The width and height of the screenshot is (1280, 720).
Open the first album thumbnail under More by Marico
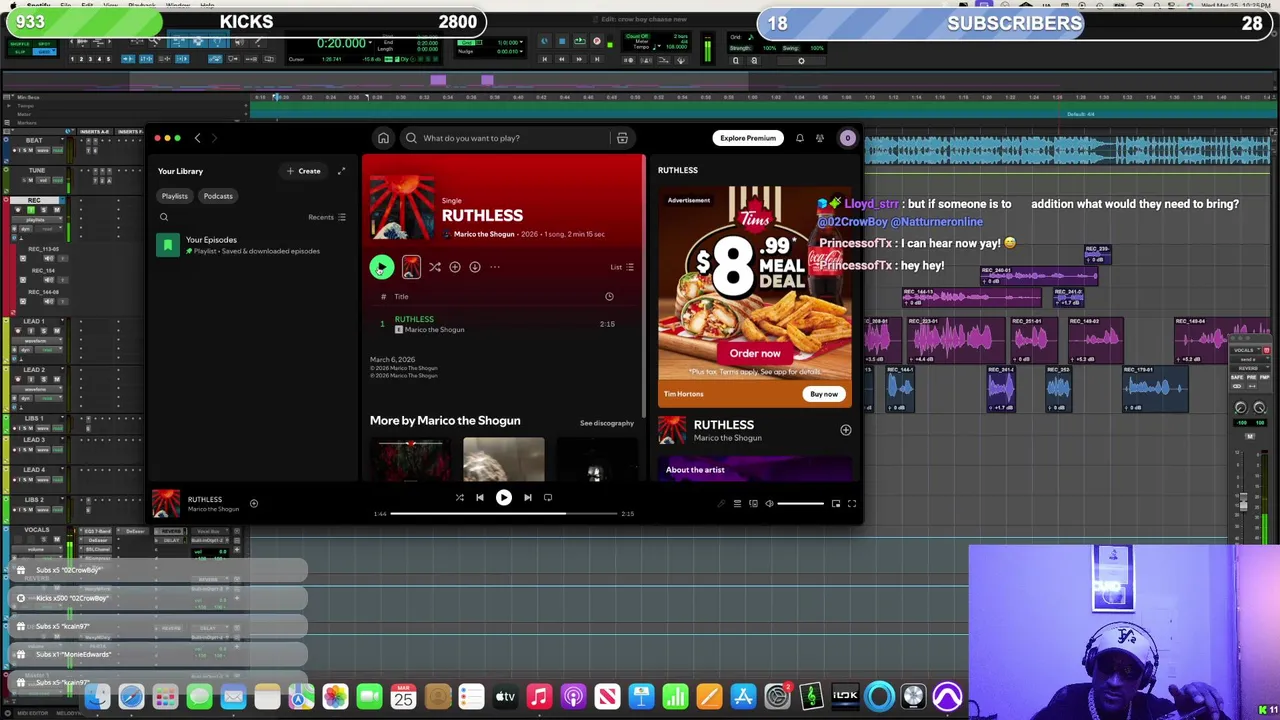tap(410, 459)
